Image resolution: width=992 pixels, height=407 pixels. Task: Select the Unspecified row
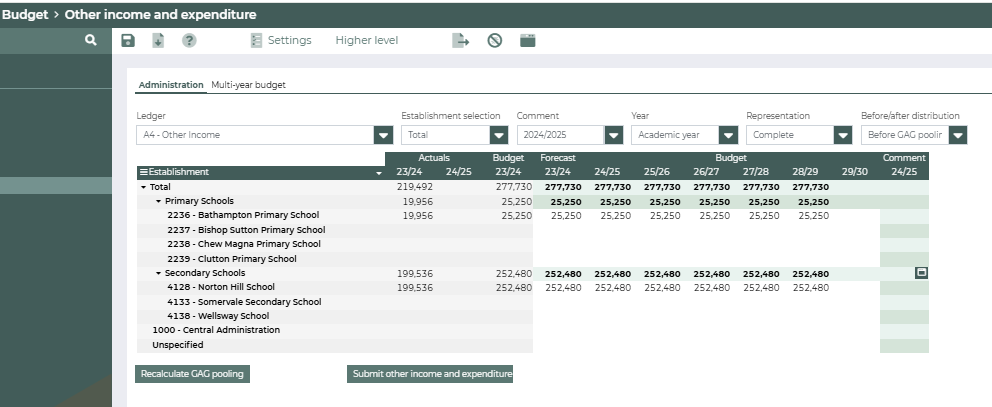pyautogui.click(x=178, y=345)
